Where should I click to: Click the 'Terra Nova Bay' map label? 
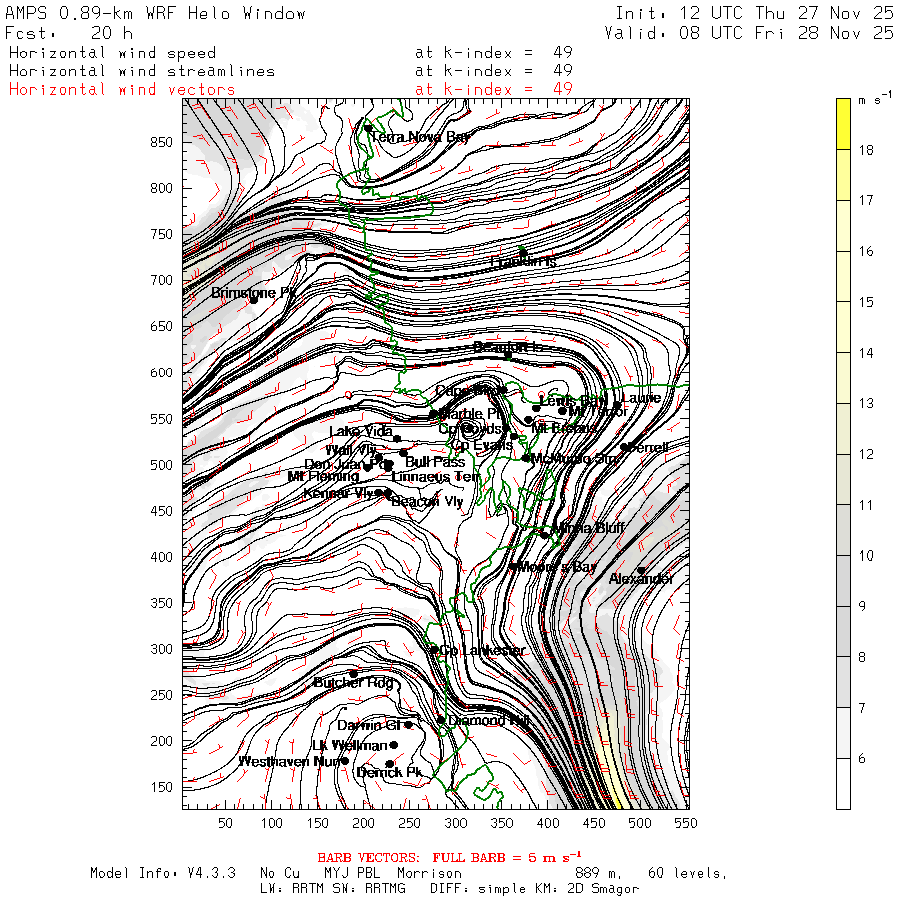420,137
